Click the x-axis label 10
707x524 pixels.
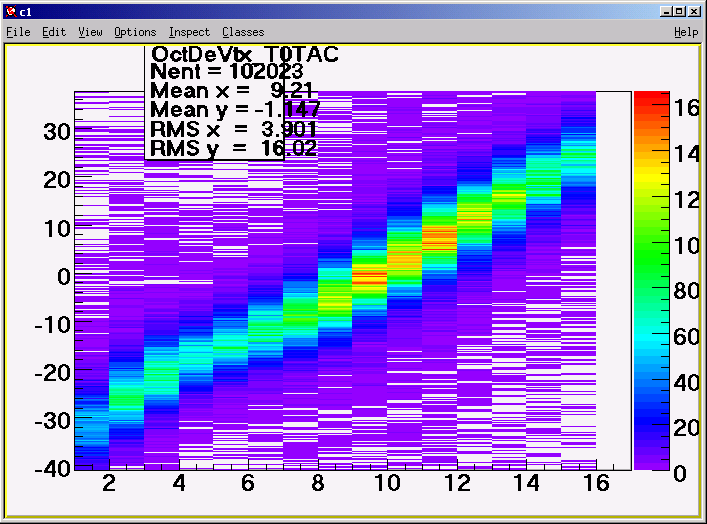[387, 483]
